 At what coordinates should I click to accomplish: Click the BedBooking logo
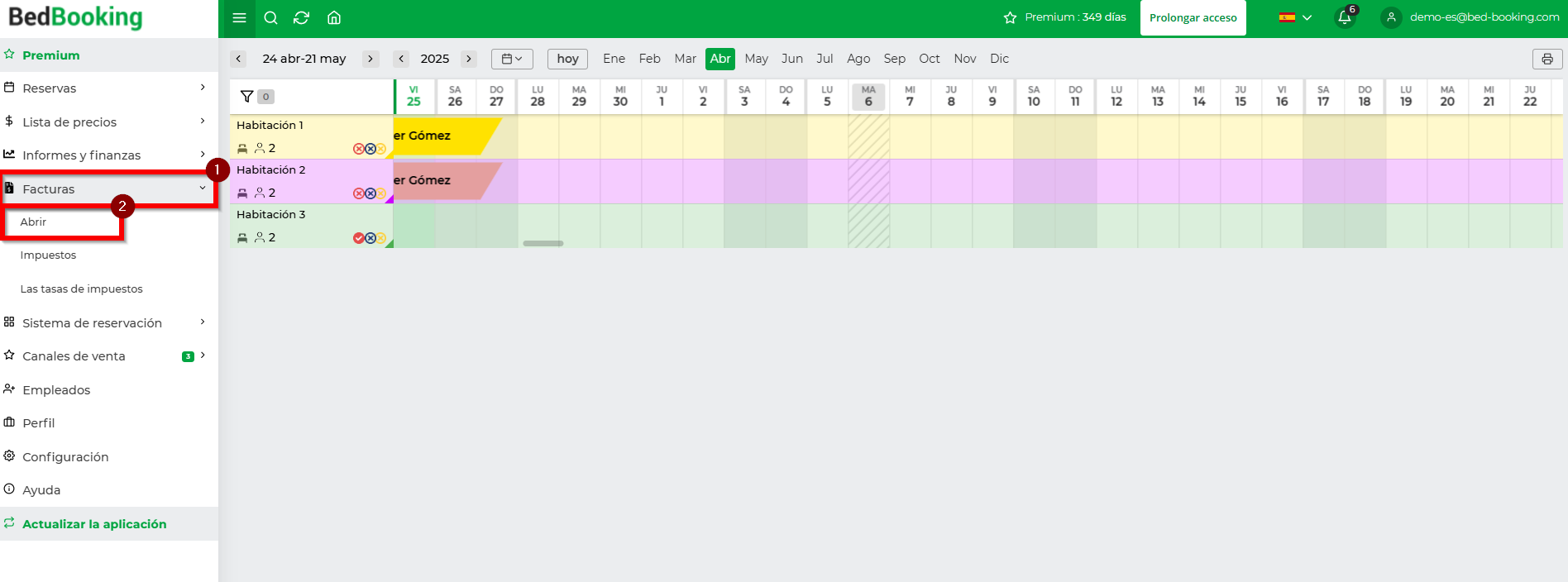75,17
